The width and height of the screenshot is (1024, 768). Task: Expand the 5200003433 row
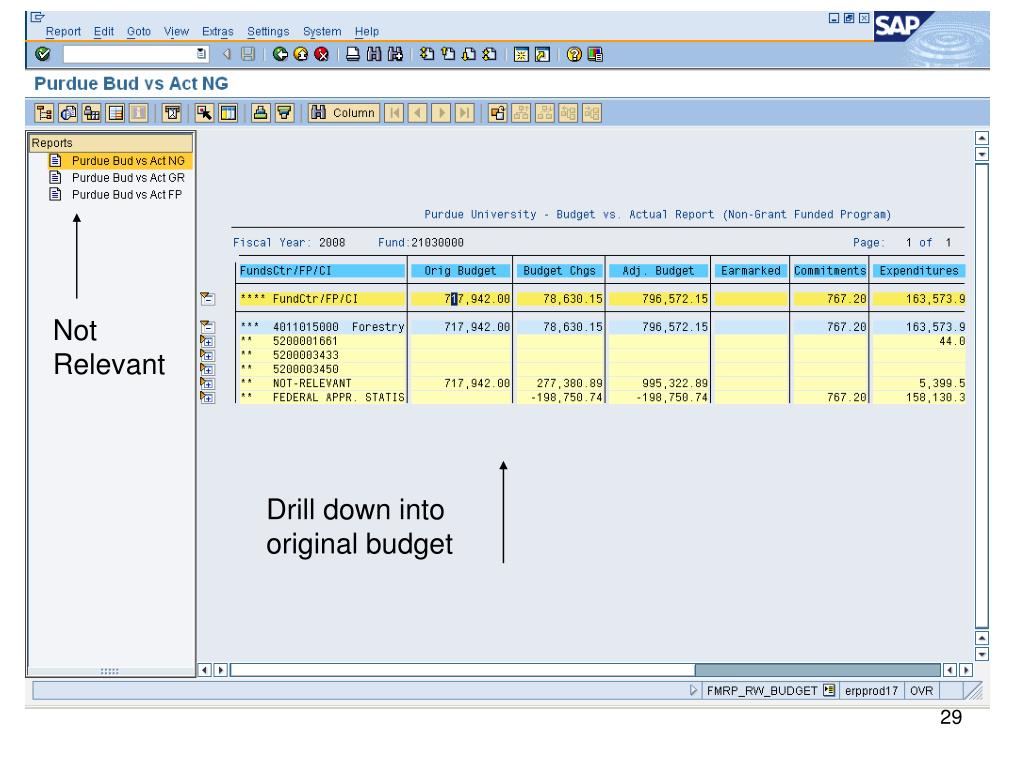click(208, 355)
